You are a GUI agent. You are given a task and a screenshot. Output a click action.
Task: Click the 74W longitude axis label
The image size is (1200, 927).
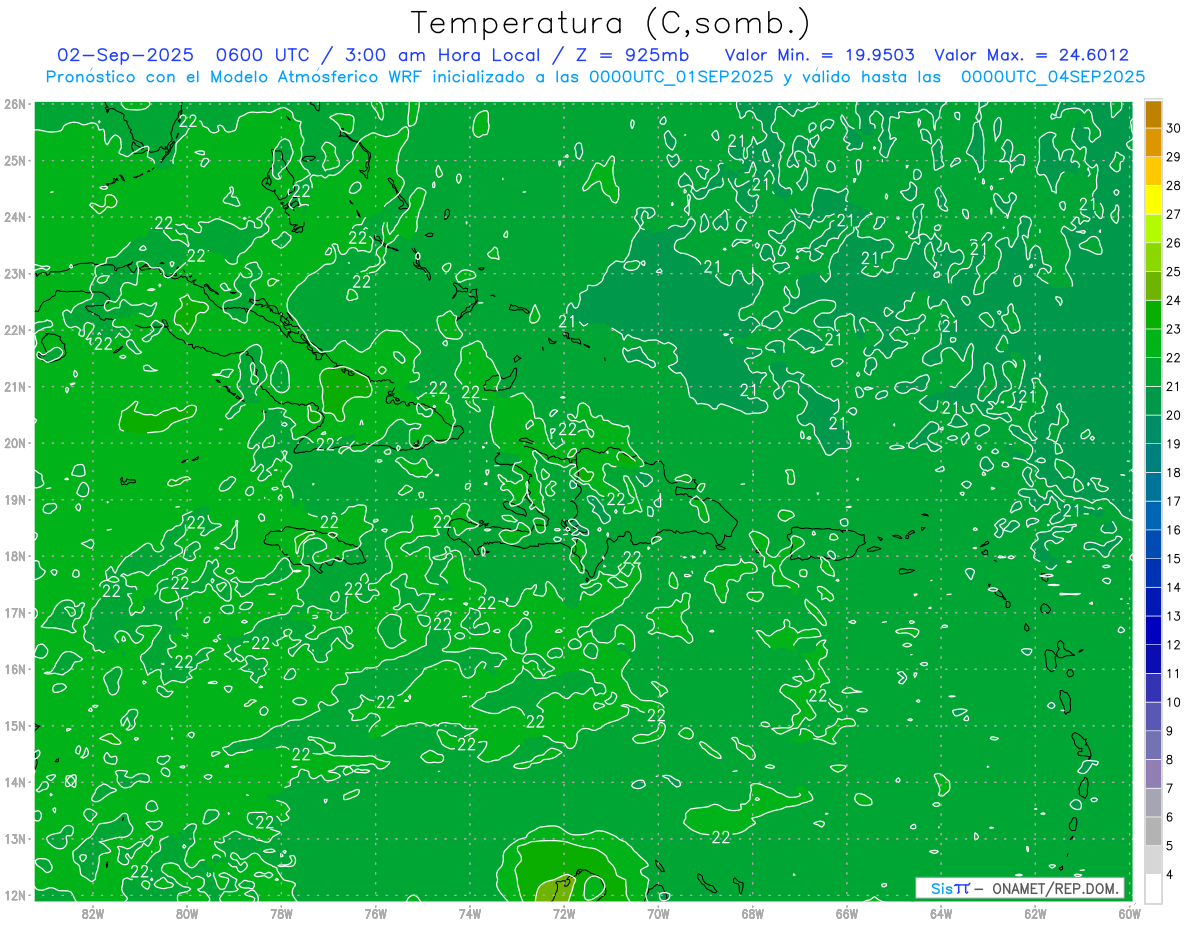[x=469, y=913]
